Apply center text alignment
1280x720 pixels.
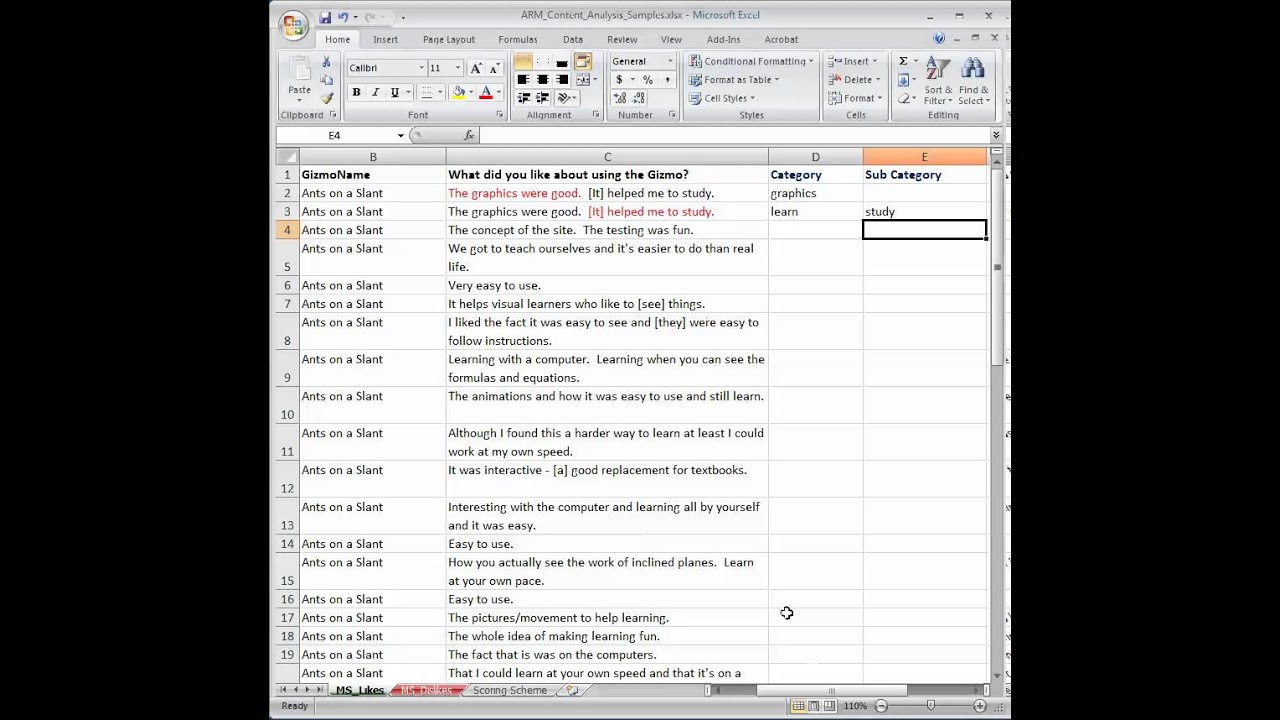coord(542,80)
